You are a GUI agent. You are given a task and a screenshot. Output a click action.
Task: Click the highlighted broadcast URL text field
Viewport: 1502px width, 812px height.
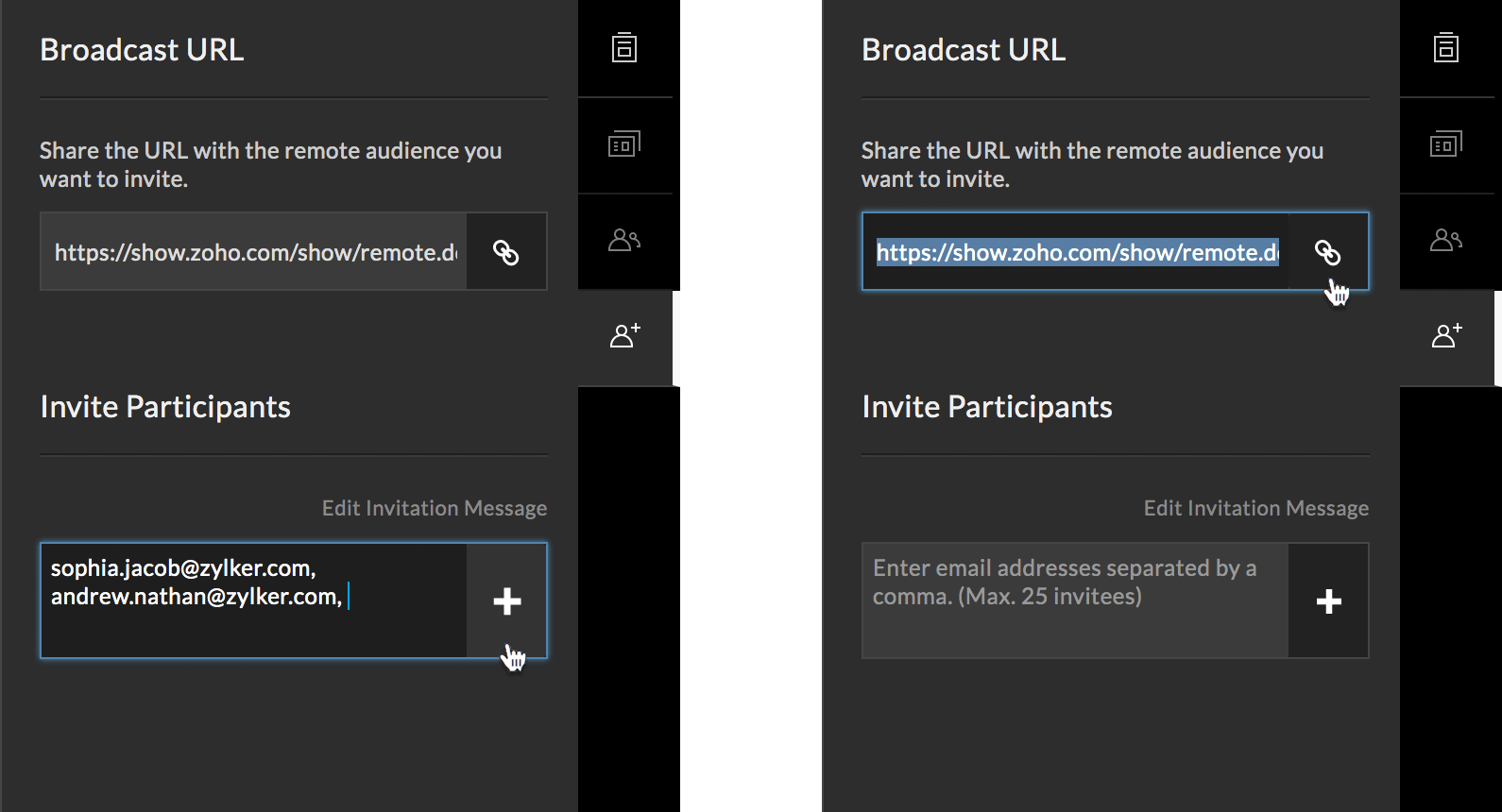click(x=1076, y=252)
